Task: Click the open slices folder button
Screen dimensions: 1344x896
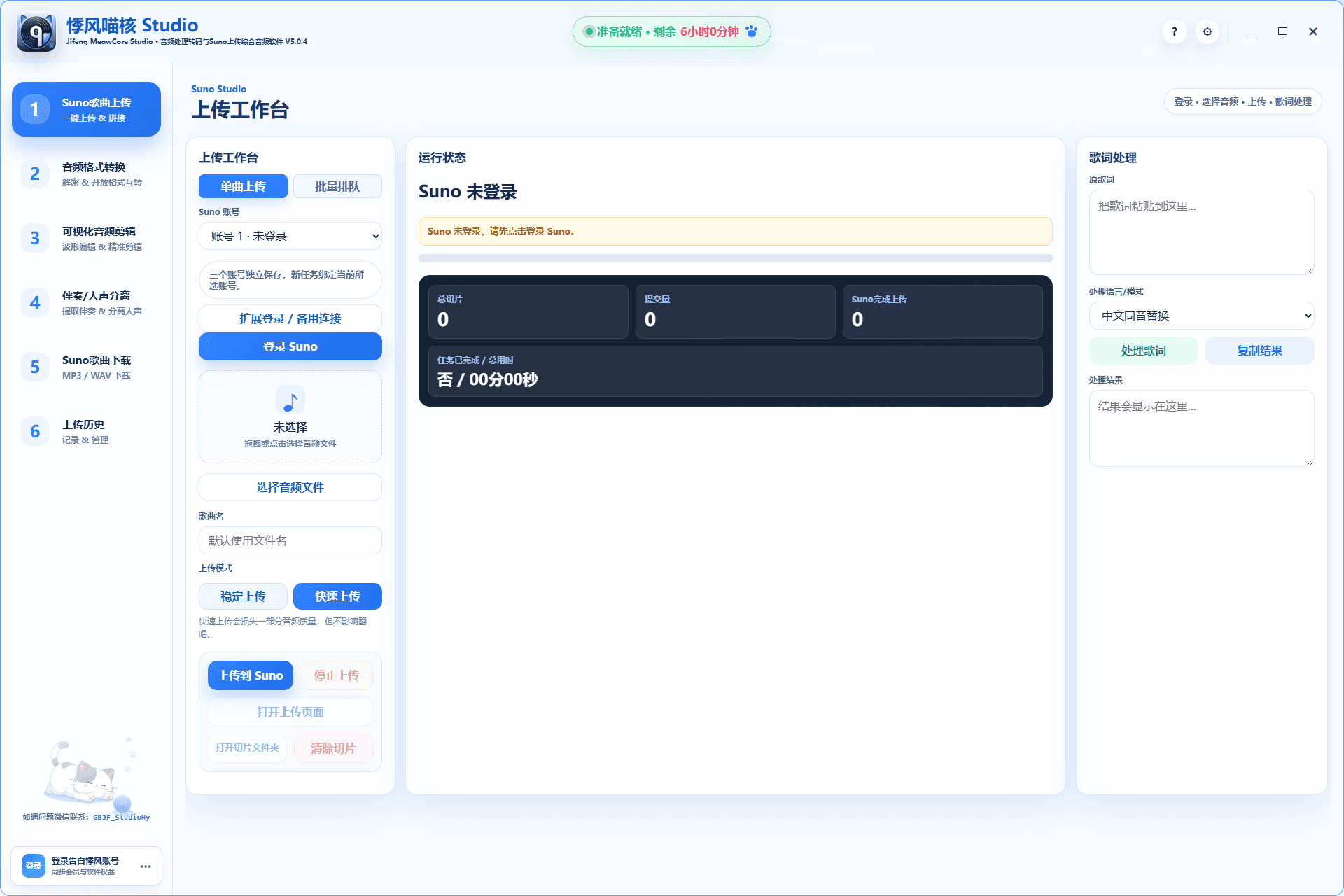Action: click(247, 748)
